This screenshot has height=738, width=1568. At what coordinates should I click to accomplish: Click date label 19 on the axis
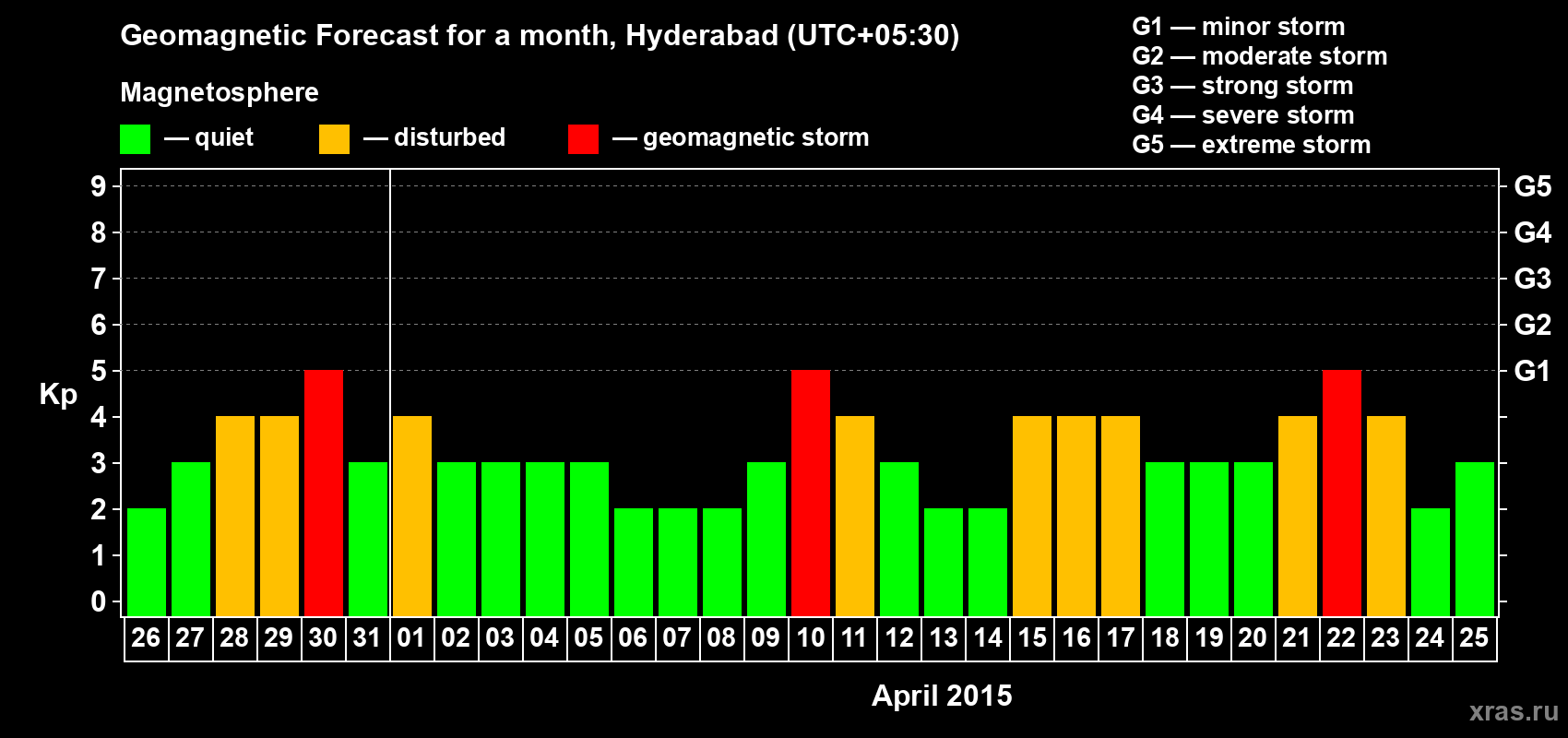click(1208, 637)
